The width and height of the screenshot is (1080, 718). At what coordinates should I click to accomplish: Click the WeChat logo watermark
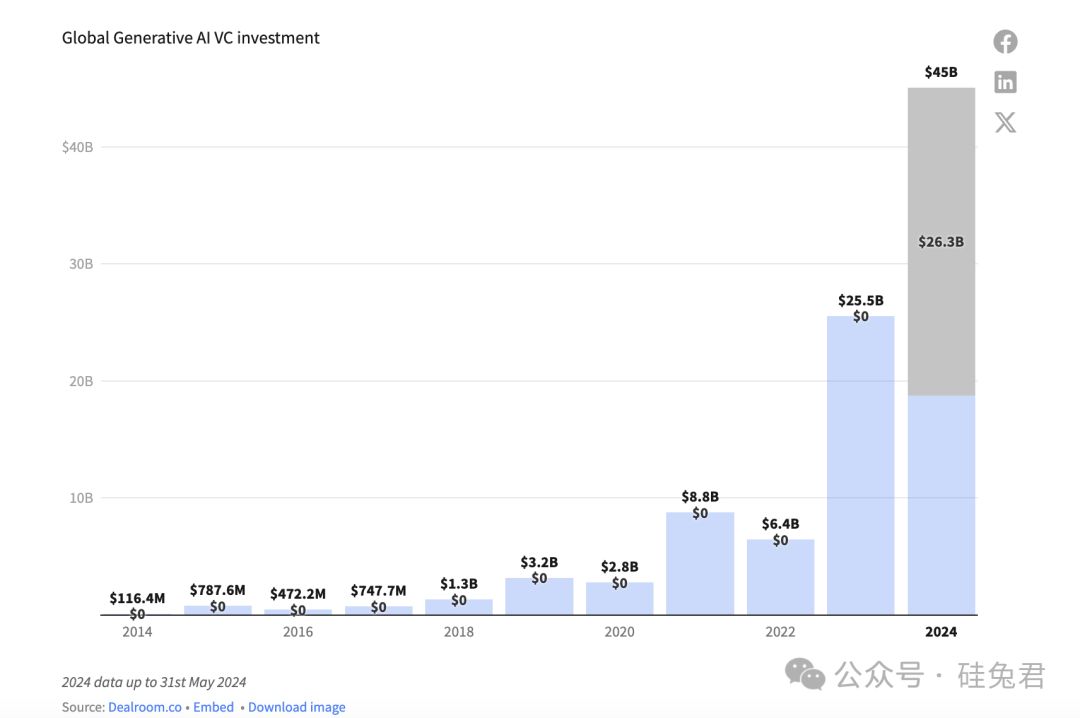(804, 674)
